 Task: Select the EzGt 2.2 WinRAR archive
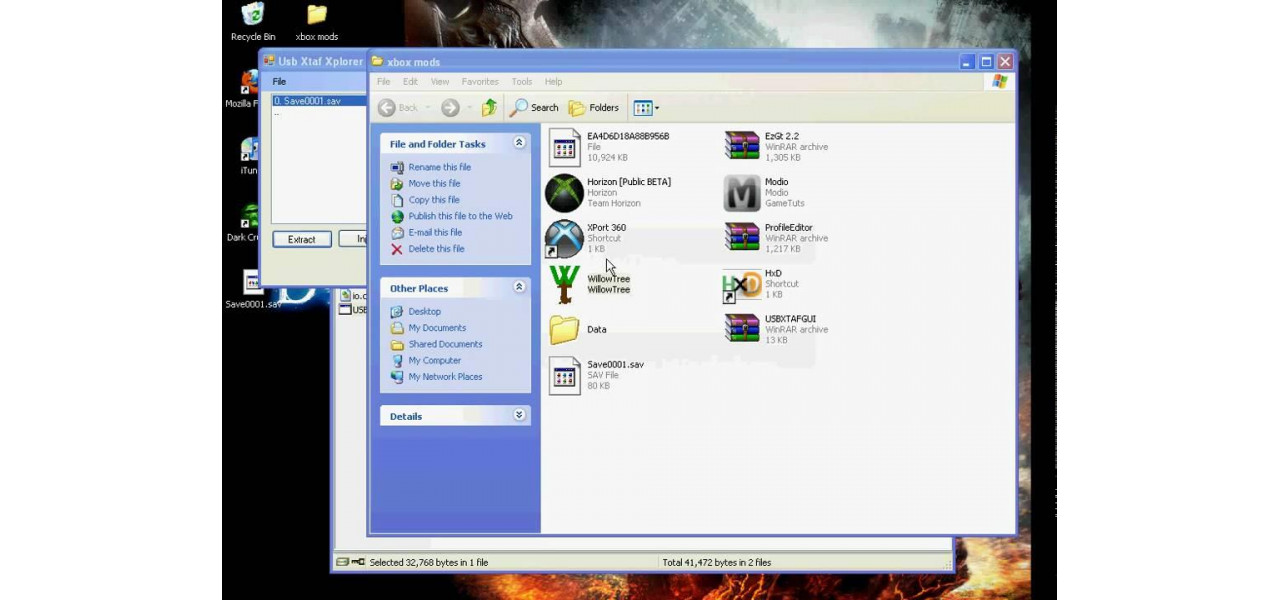click(x=742, y=147)
